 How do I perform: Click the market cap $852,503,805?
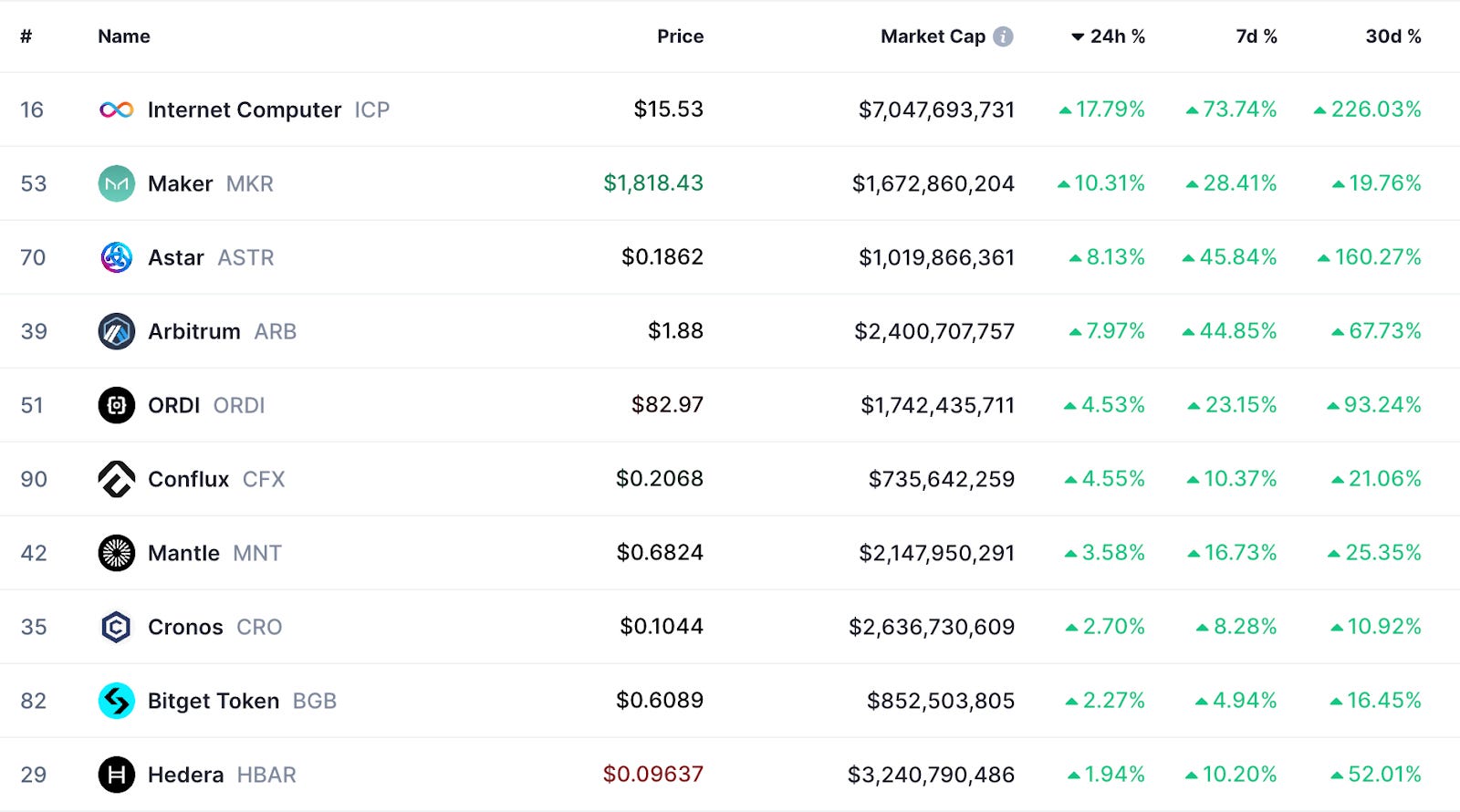coord(941,701)
